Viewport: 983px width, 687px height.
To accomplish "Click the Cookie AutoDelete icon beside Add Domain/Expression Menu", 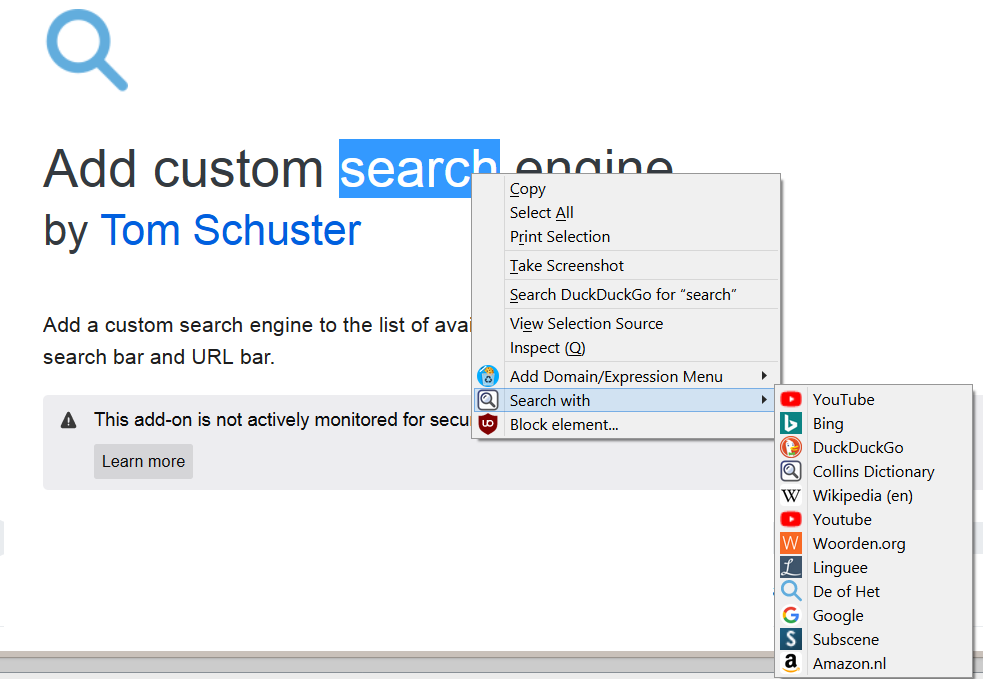I will pyautogui.click(x=488, y=376).
